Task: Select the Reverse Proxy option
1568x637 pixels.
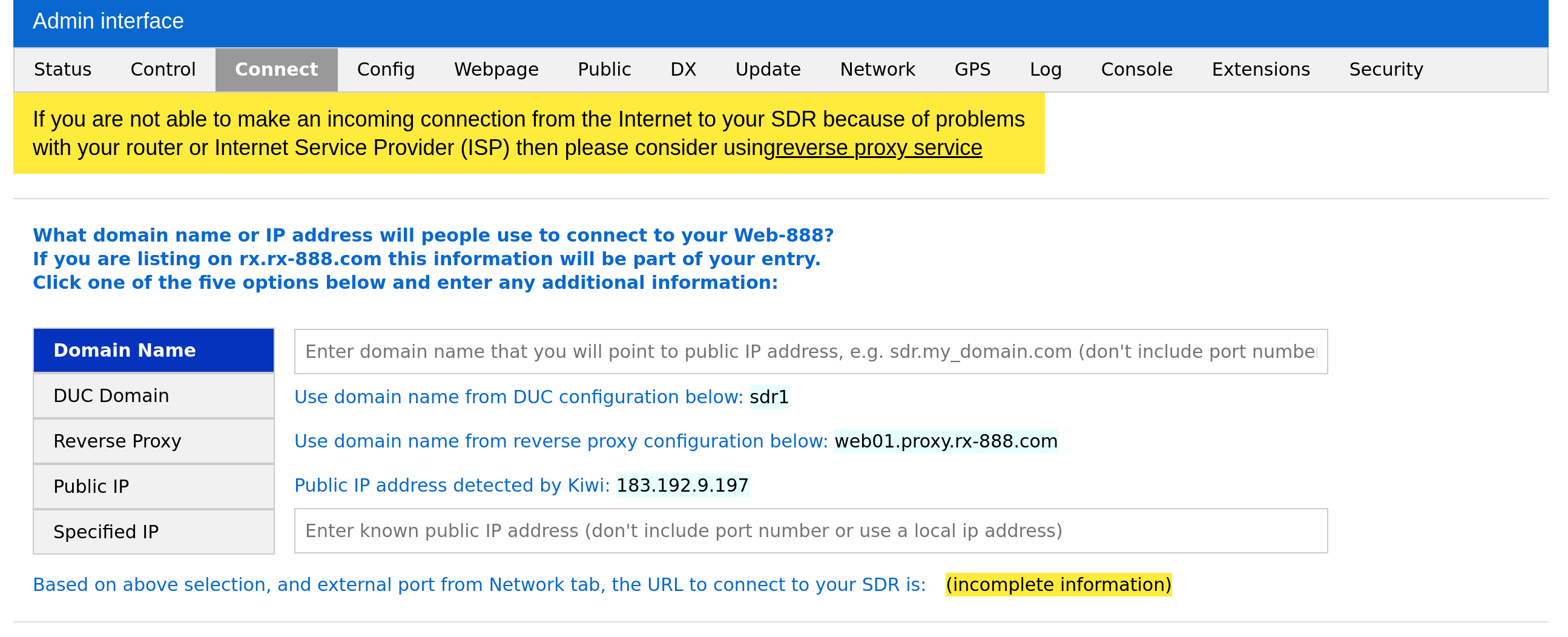Action: (x=154, y=441)
